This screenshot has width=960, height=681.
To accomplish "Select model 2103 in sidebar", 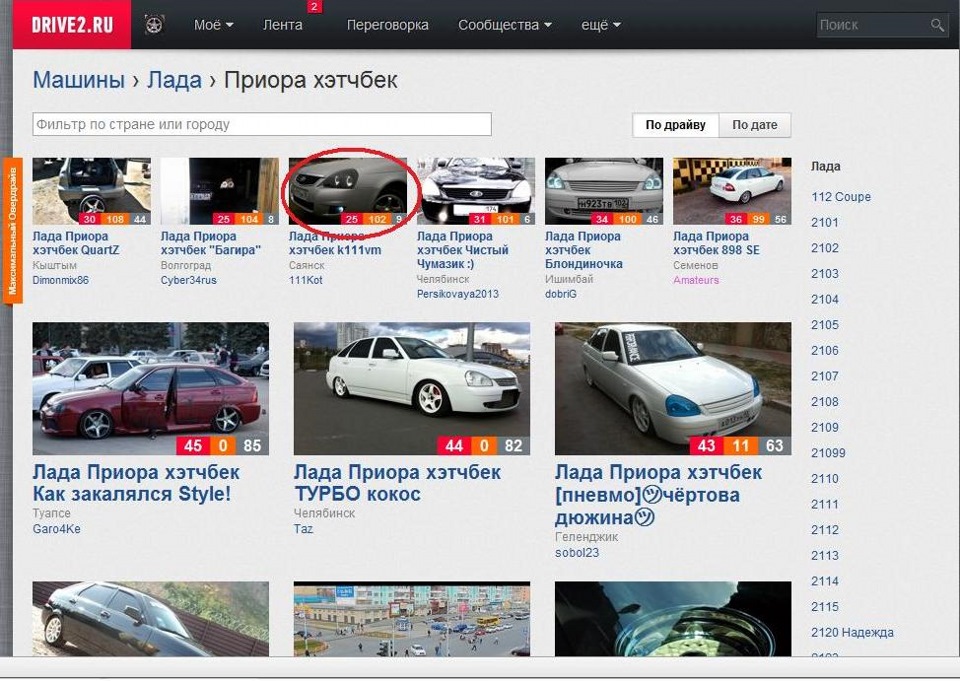I will click(825, 274).
